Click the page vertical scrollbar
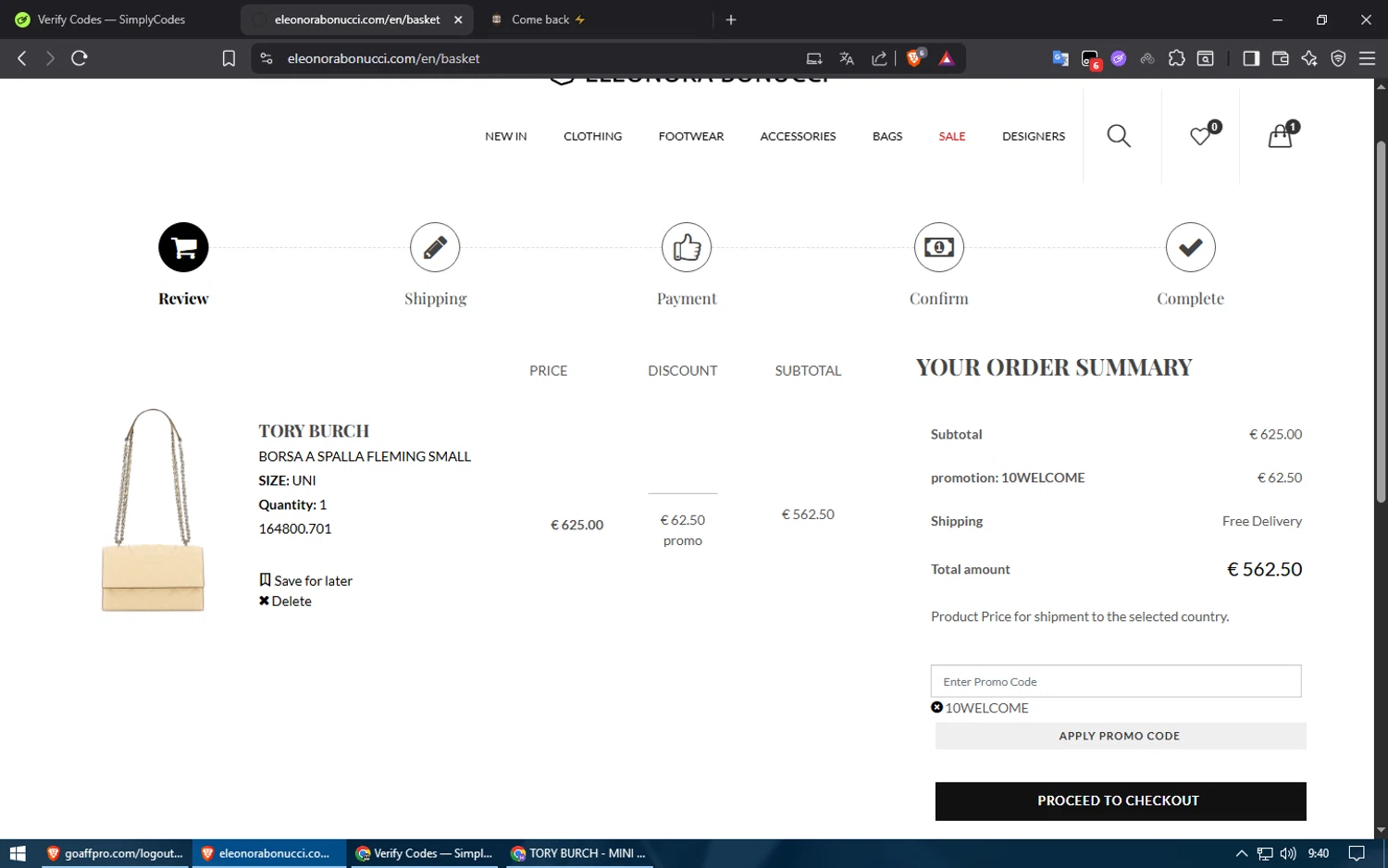The image size is (1388, 868). [1381, 322]
